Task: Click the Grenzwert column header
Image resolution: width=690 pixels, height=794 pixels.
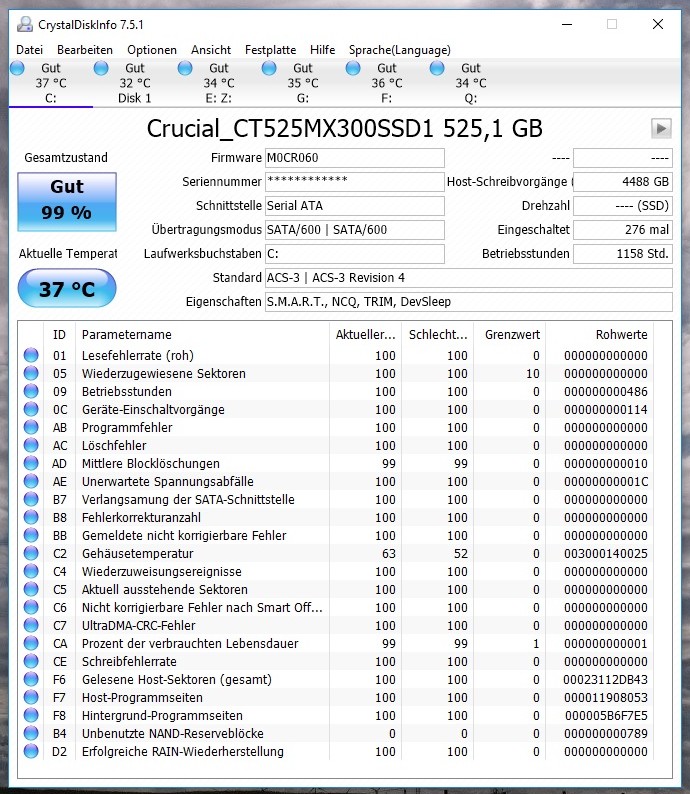Action: 510,335
